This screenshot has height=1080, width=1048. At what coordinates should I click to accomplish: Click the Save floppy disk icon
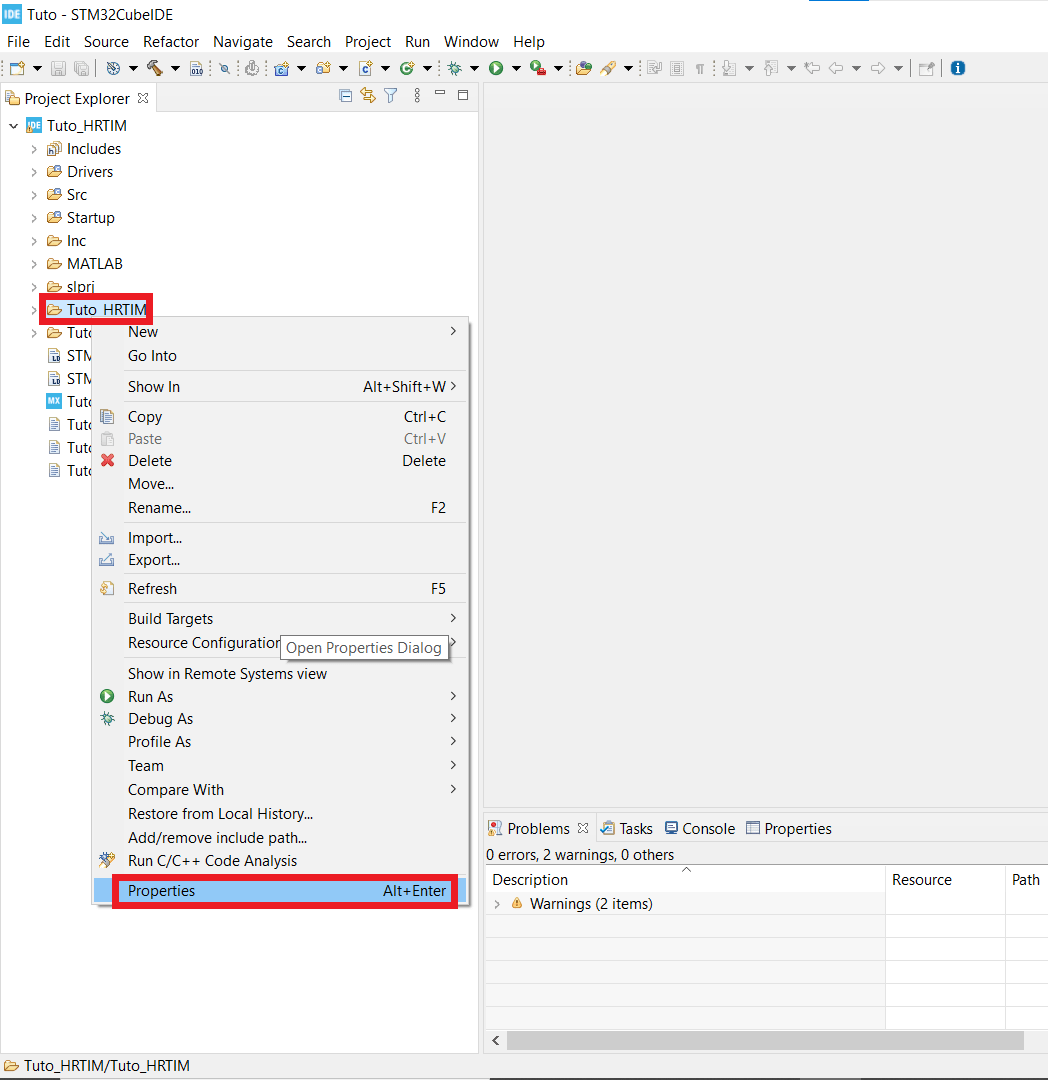coord(59,68)
